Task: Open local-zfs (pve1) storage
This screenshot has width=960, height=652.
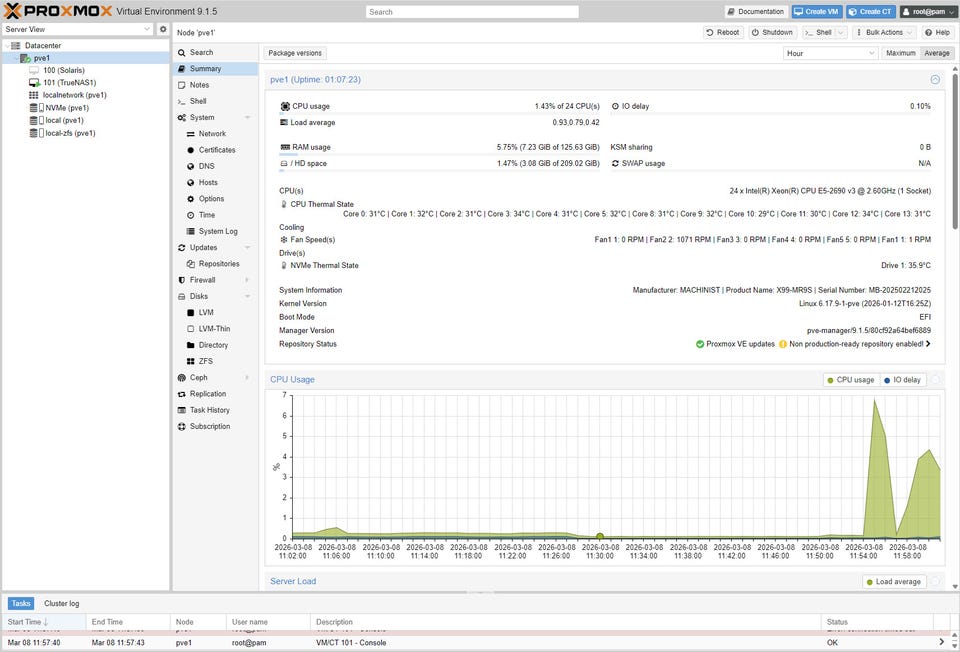Action: coord(70,133)
